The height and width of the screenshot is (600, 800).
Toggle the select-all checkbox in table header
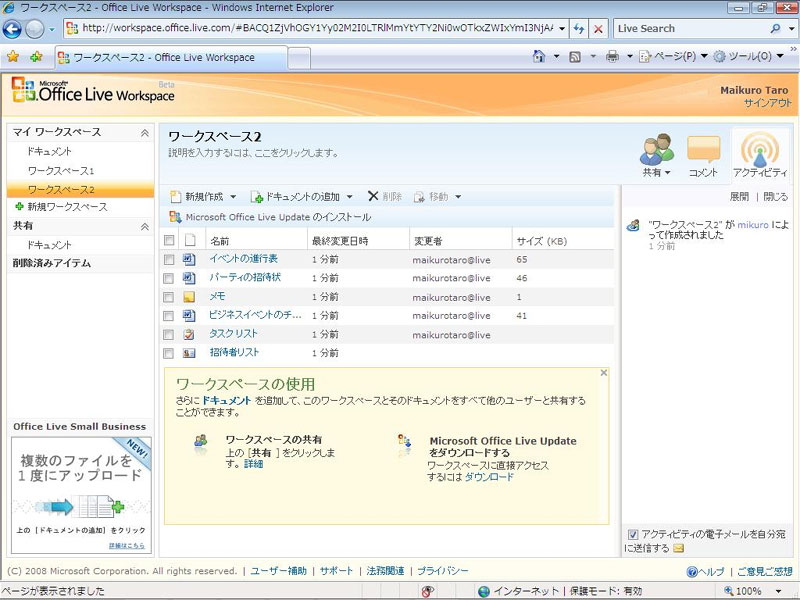tap(169, 240)
